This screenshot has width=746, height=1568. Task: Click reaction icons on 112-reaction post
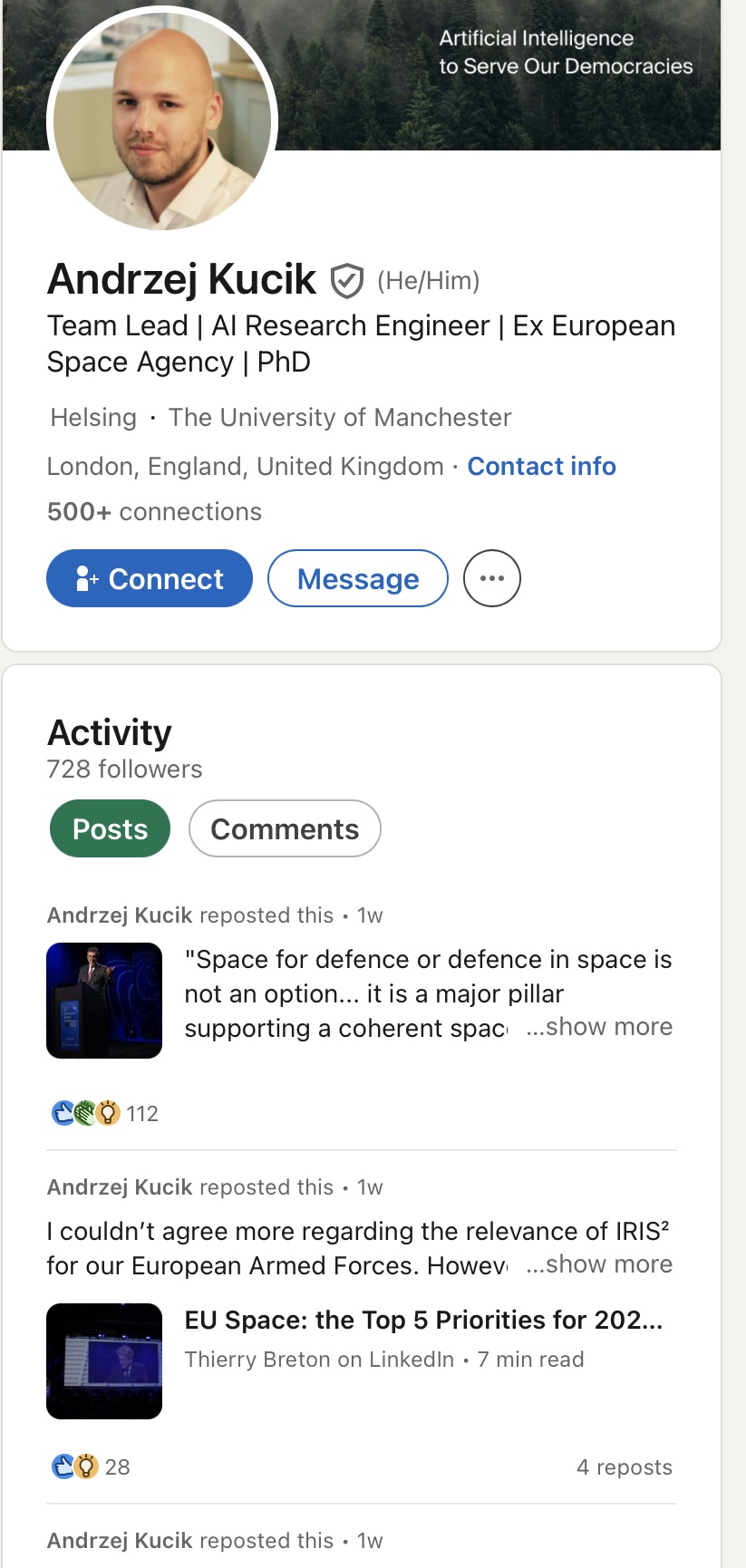86,1113
